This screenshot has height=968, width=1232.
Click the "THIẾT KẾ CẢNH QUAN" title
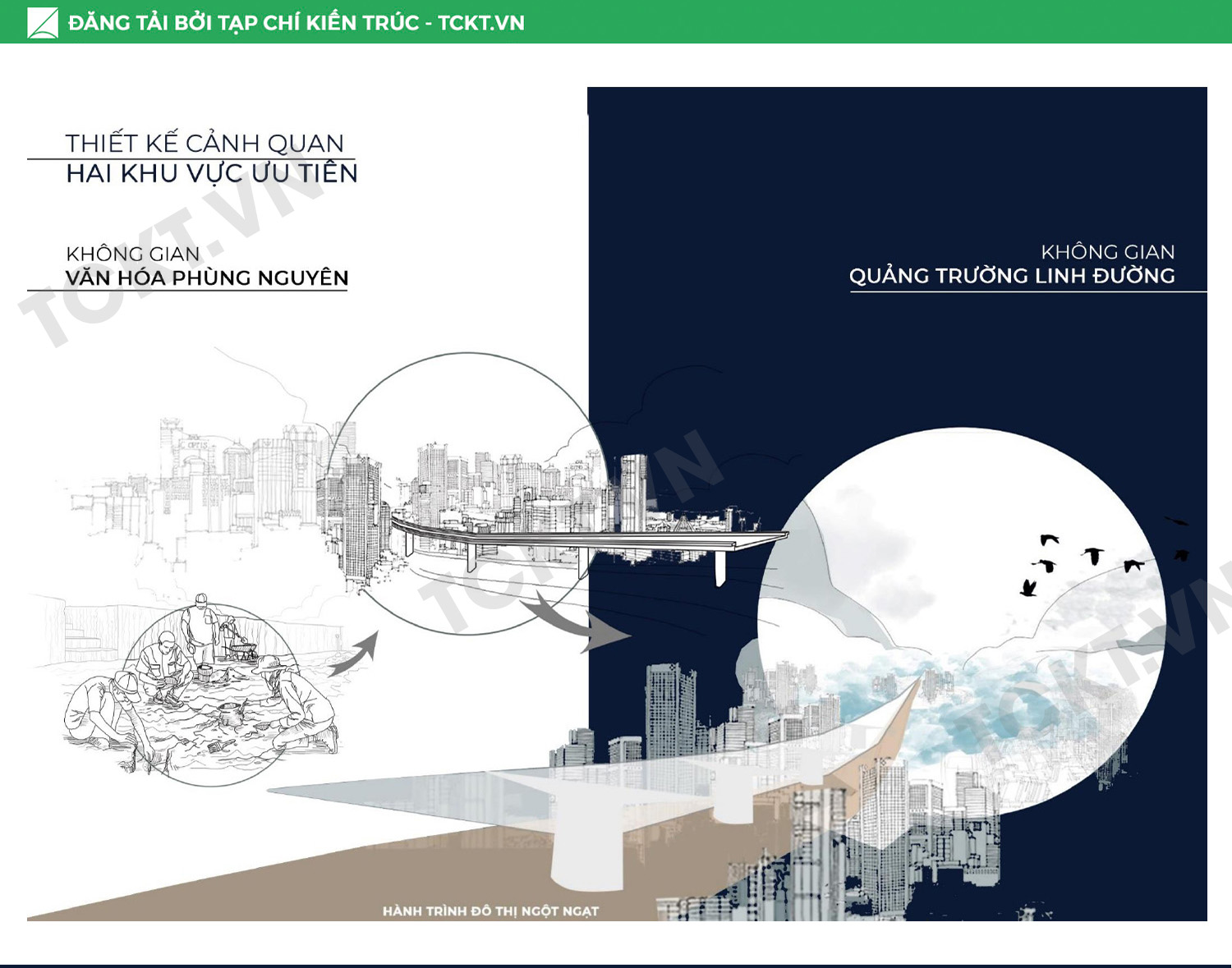click(205, 143)
